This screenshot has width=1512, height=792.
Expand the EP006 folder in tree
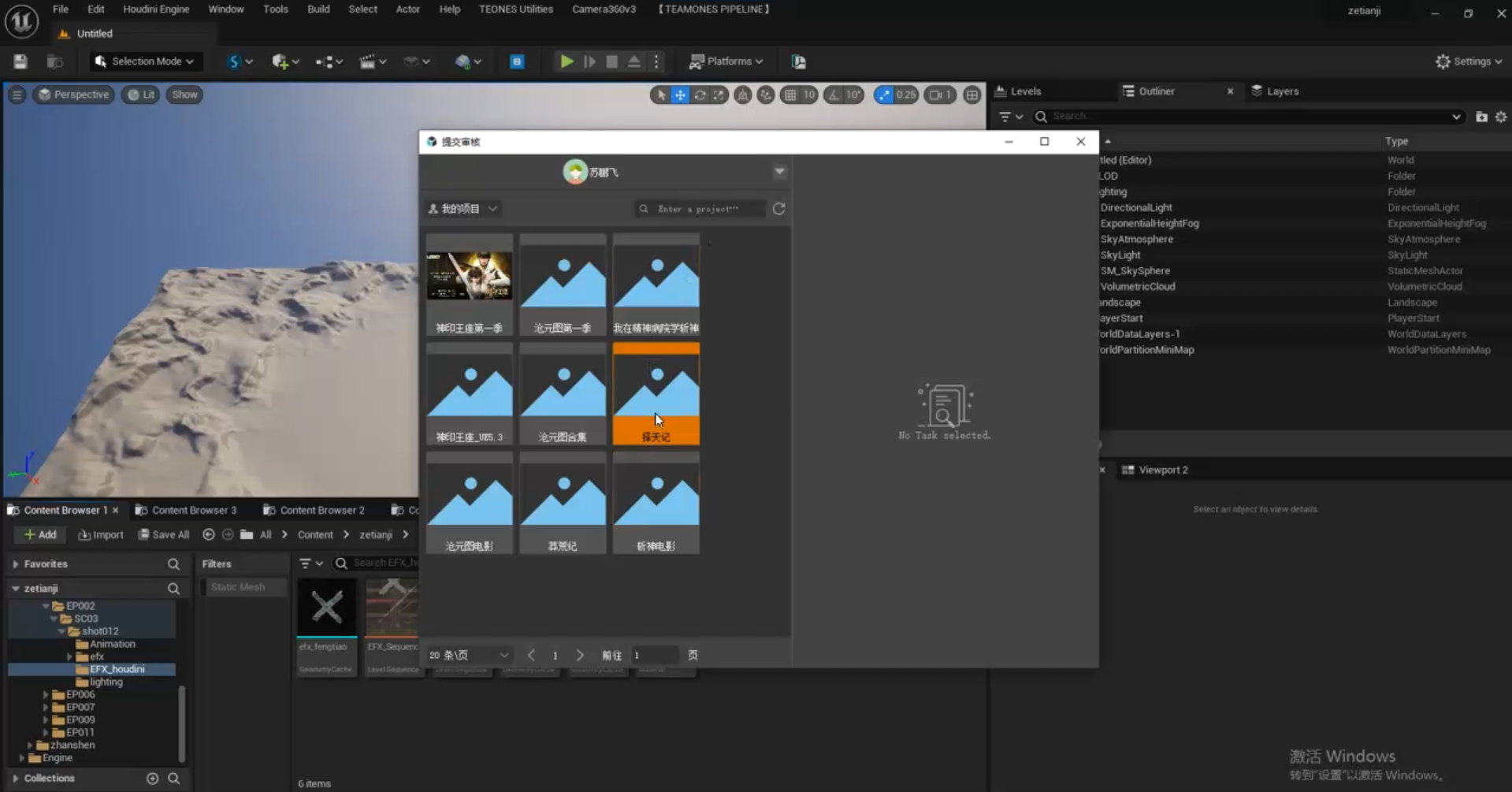click(46, 694)
